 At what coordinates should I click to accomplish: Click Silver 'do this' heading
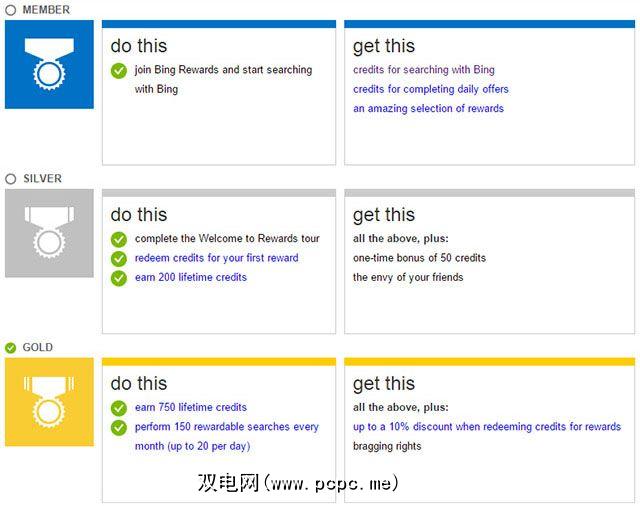point(139,215)
